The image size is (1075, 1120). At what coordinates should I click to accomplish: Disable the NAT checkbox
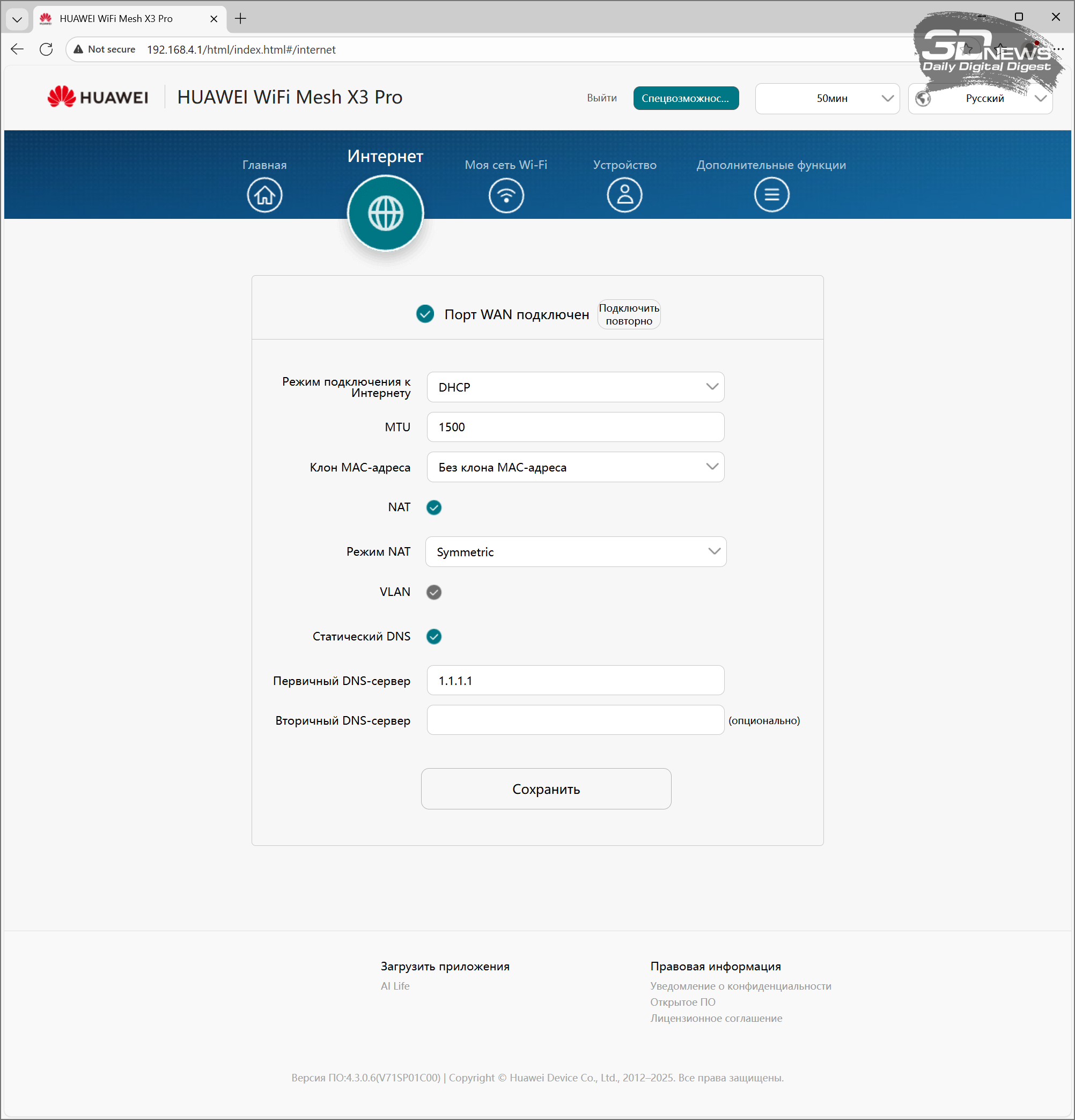click(434, 507)
